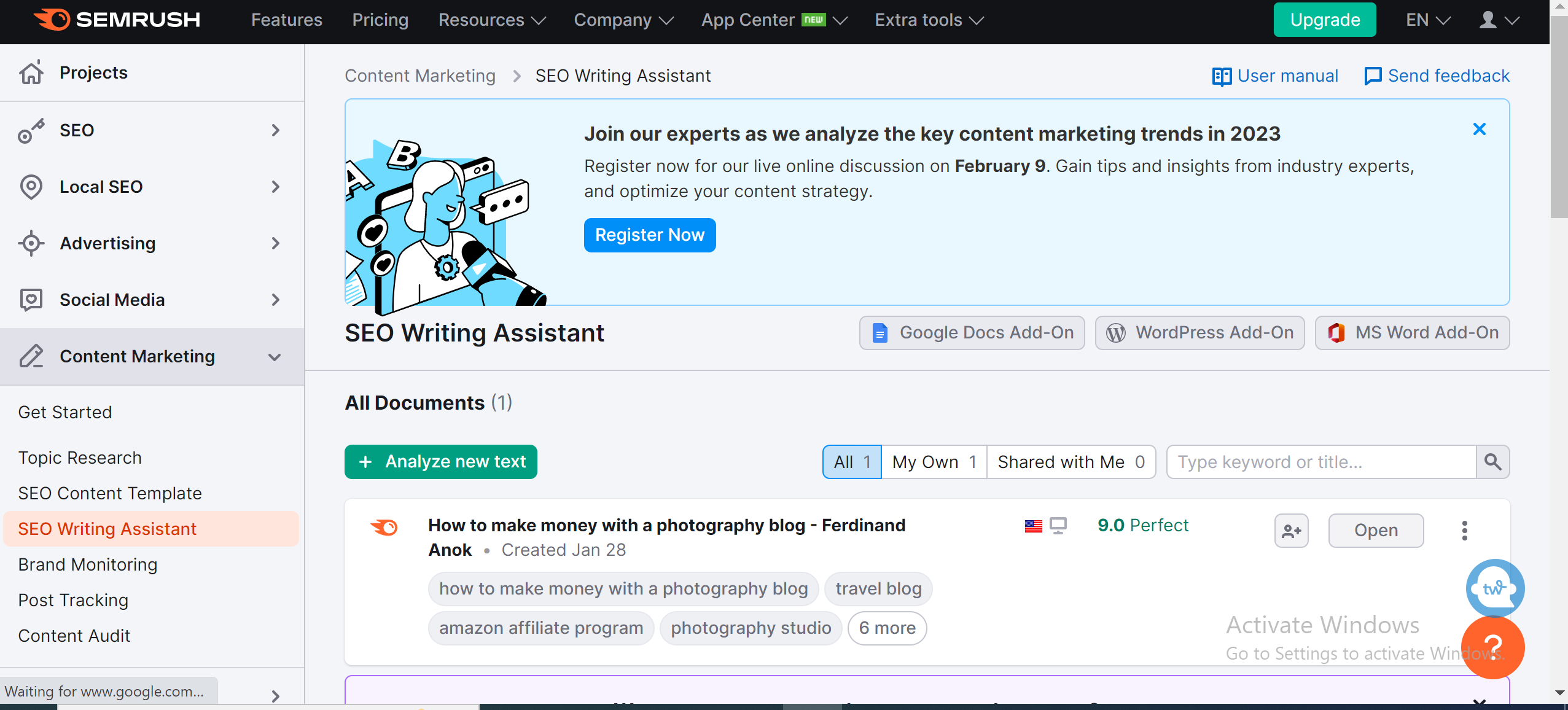
Task: Click the MS Word Add-On button
Action: coord(1412,333)
